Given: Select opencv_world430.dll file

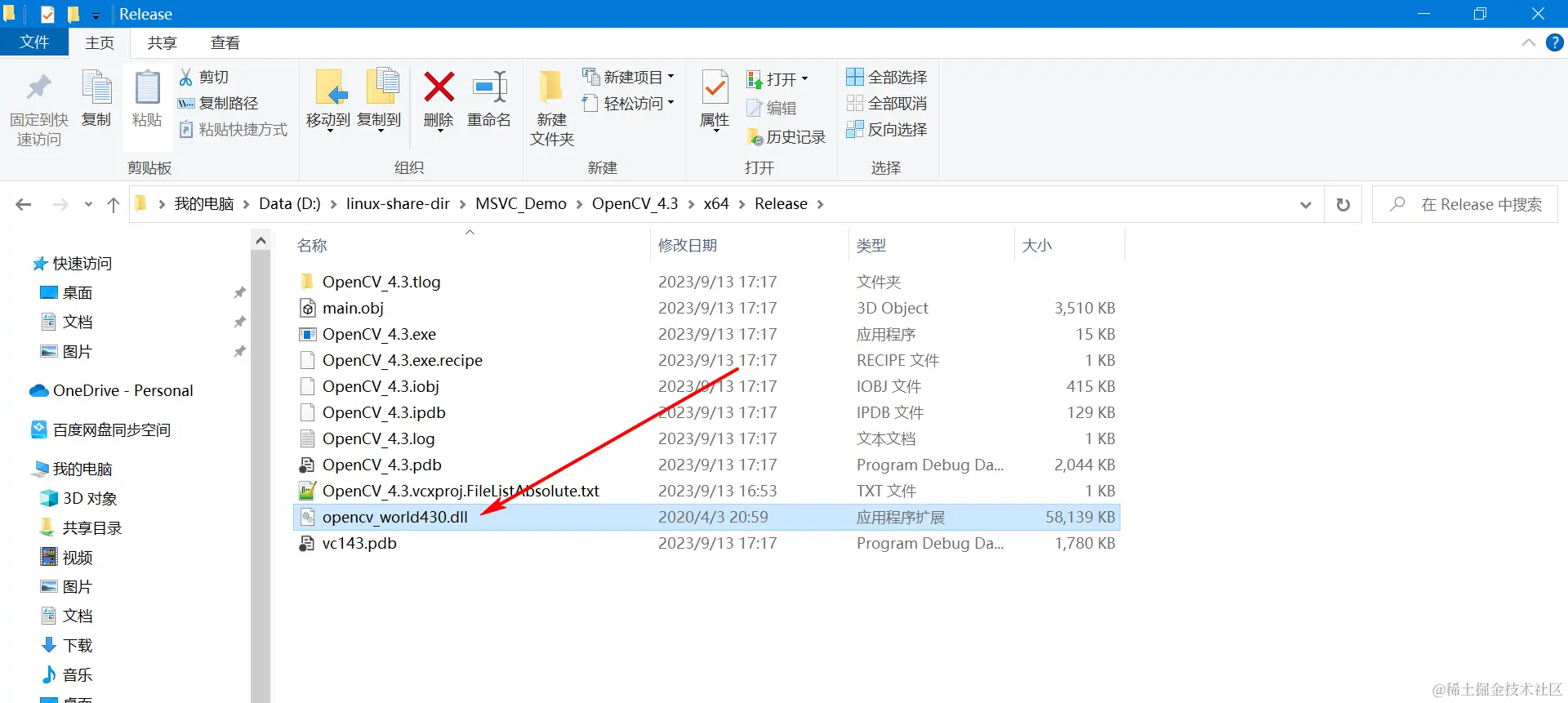Looking at the screenshot, I should pos(706,517).
